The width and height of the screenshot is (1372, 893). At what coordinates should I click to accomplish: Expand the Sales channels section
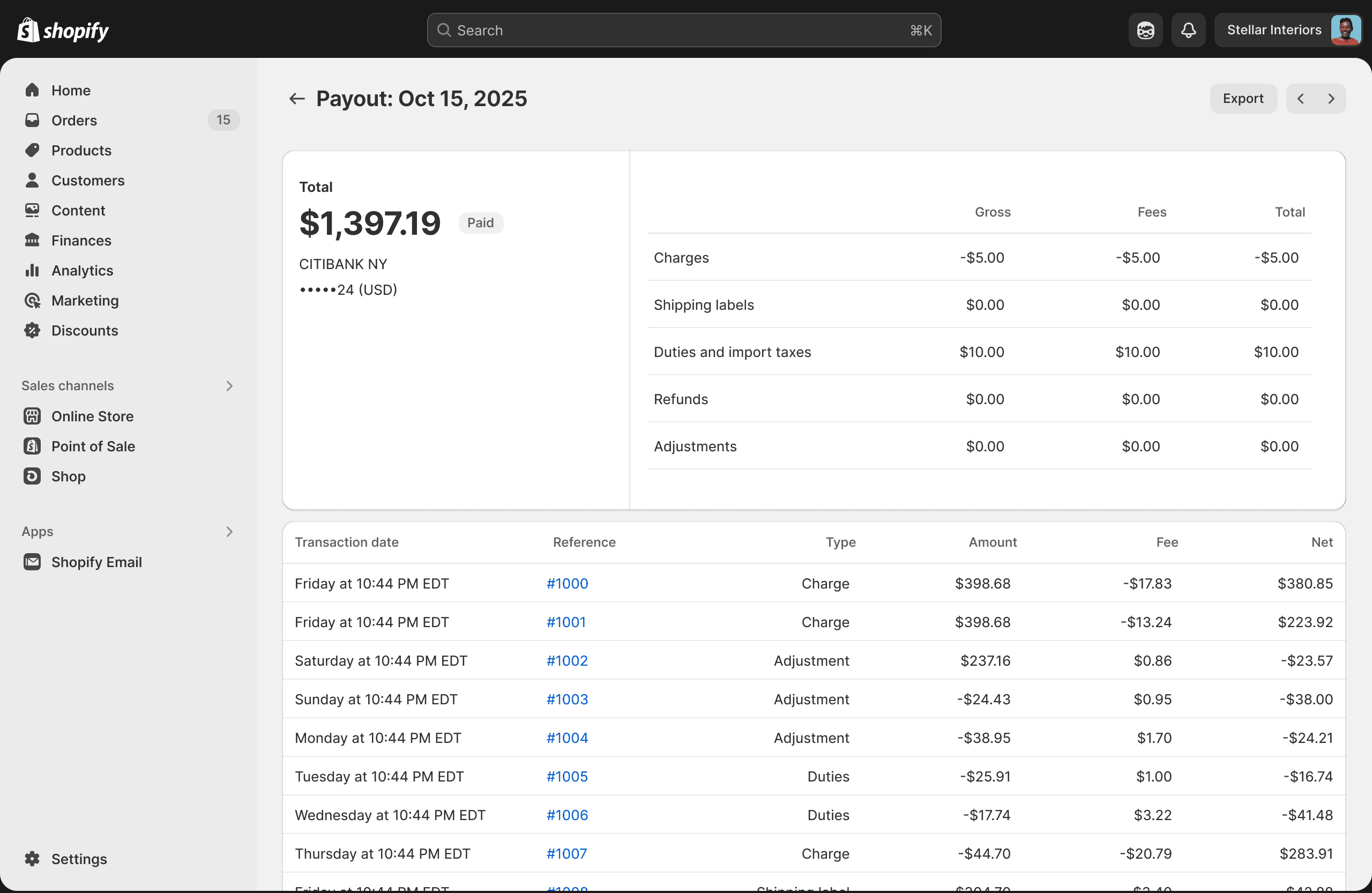(229, 386)
